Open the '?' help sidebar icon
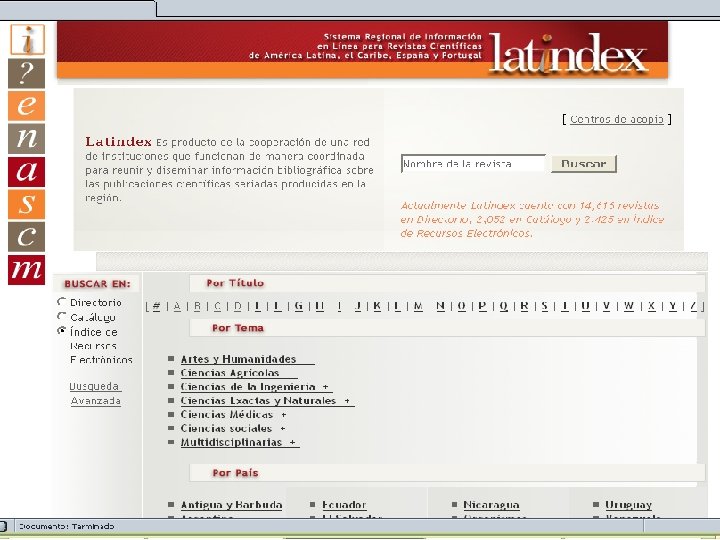 click(27, 73)
